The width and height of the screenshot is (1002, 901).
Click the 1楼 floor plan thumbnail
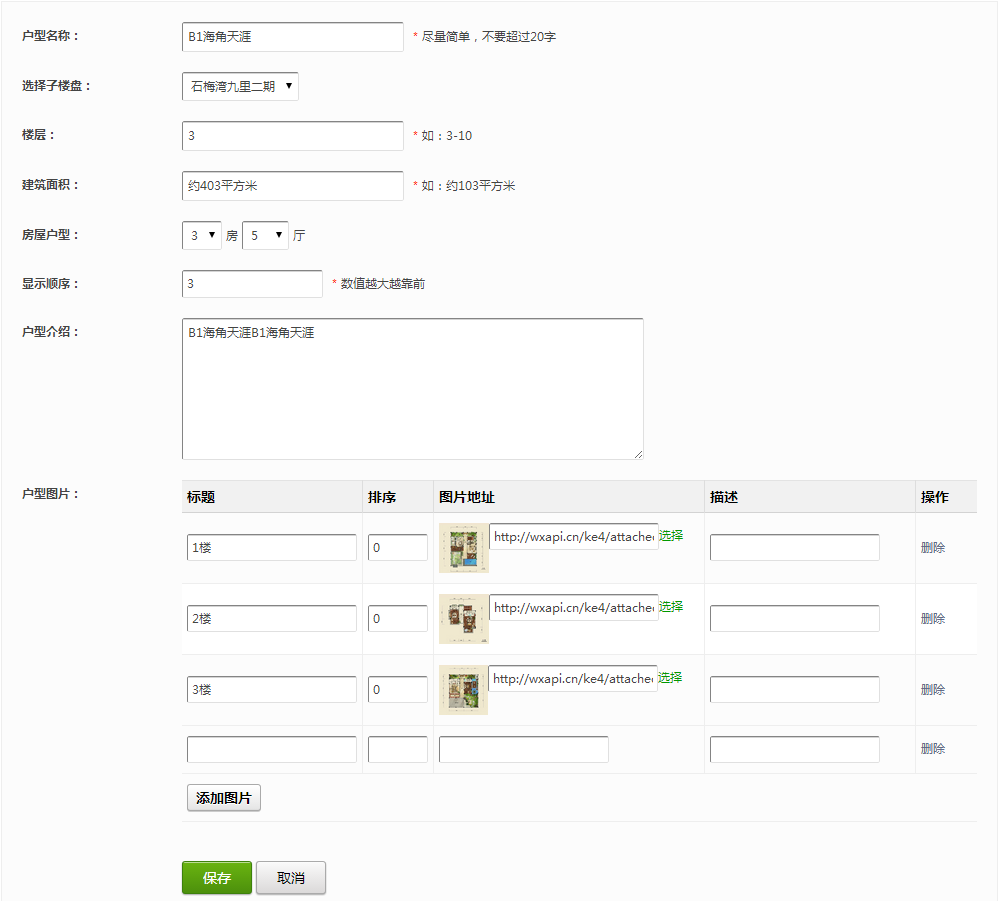[463, 548]
